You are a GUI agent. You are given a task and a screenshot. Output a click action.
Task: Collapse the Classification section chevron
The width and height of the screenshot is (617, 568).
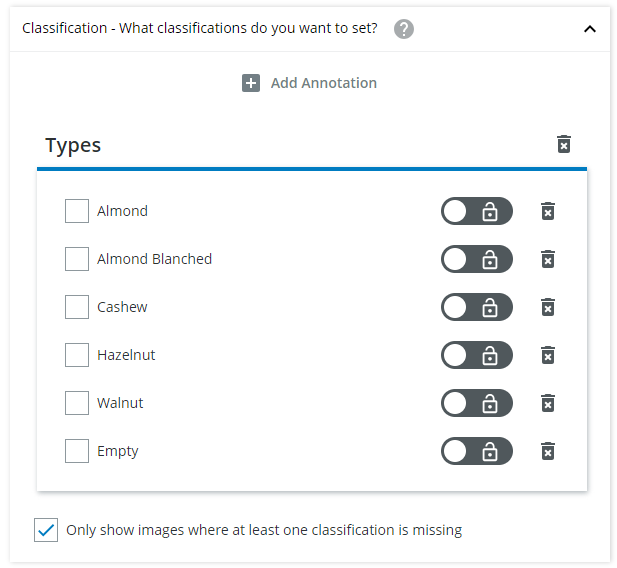pyautogui.click(x=590, y=29)
